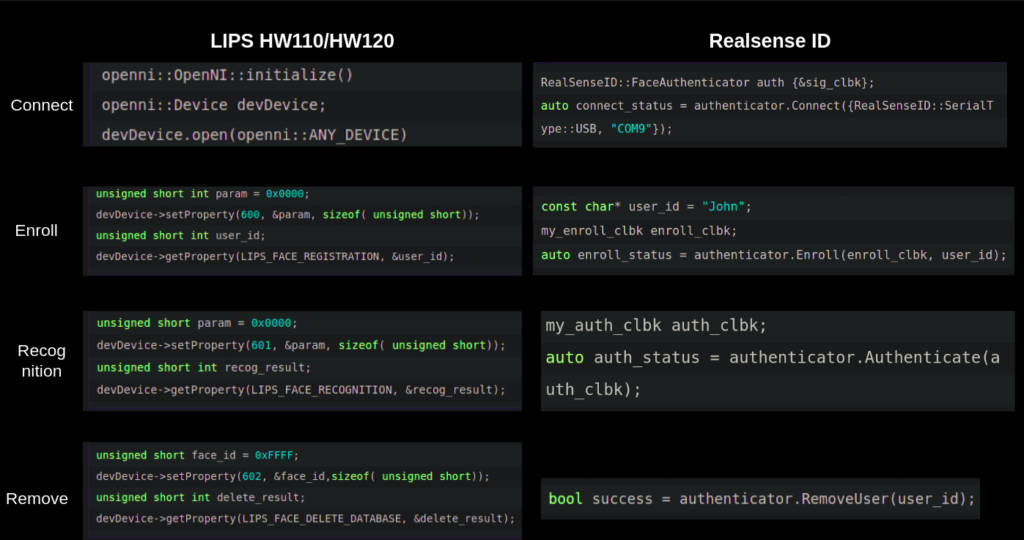1024x540 pixels.
Task: Click the line starting "auto enroll_status"
Action: [x=774, y=255]
